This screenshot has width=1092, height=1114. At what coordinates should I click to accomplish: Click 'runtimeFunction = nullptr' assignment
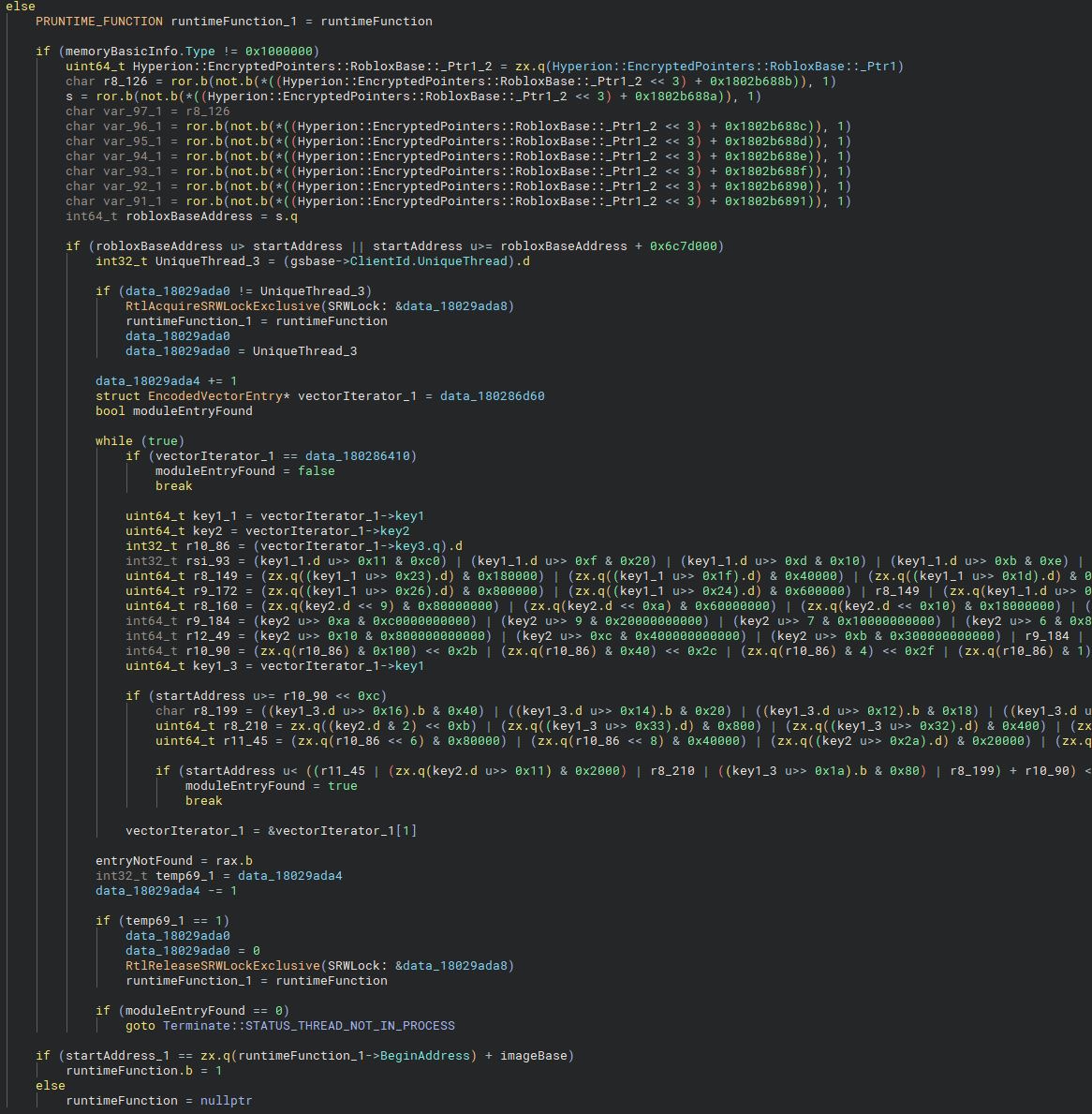tap(159, 1101)
